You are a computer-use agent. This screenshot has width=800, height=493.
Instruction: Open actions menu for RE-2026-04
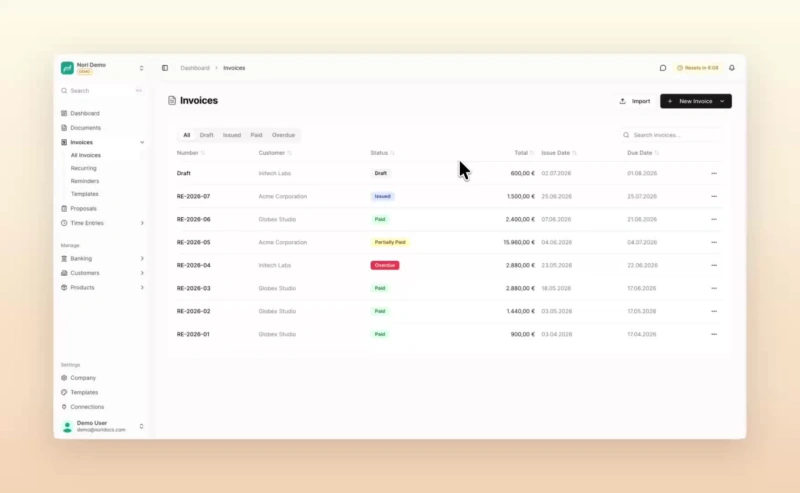pos(714,265)
